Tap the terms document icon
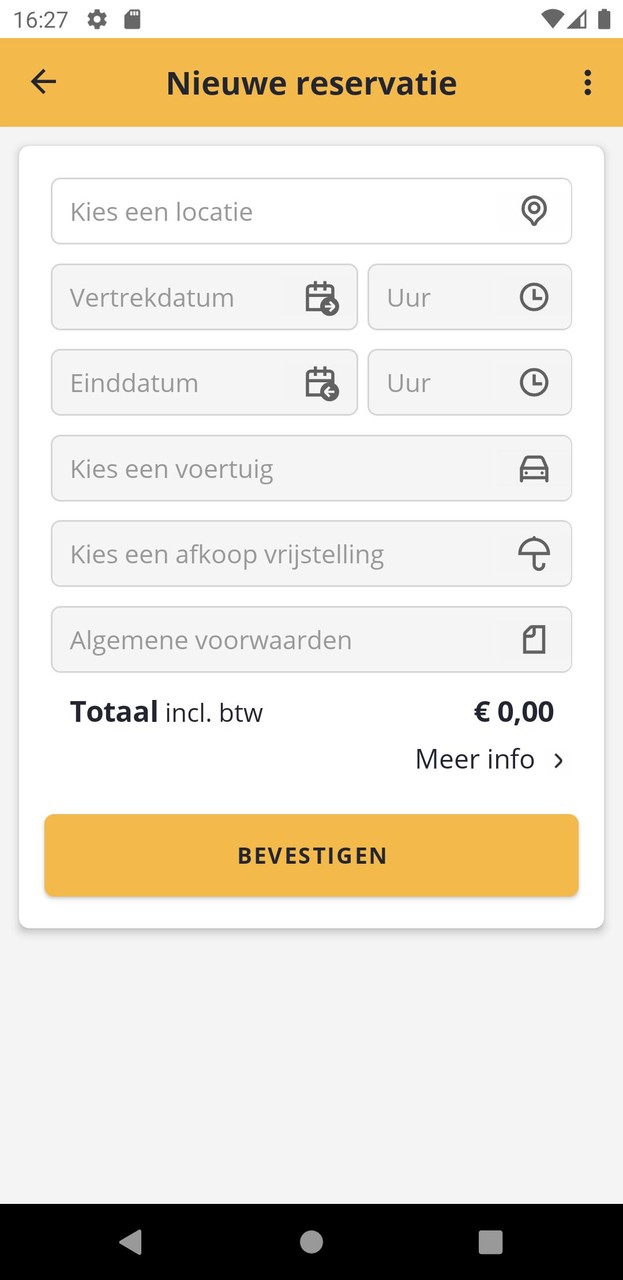Screen dimensions: 623x1280 click(534, 640)
